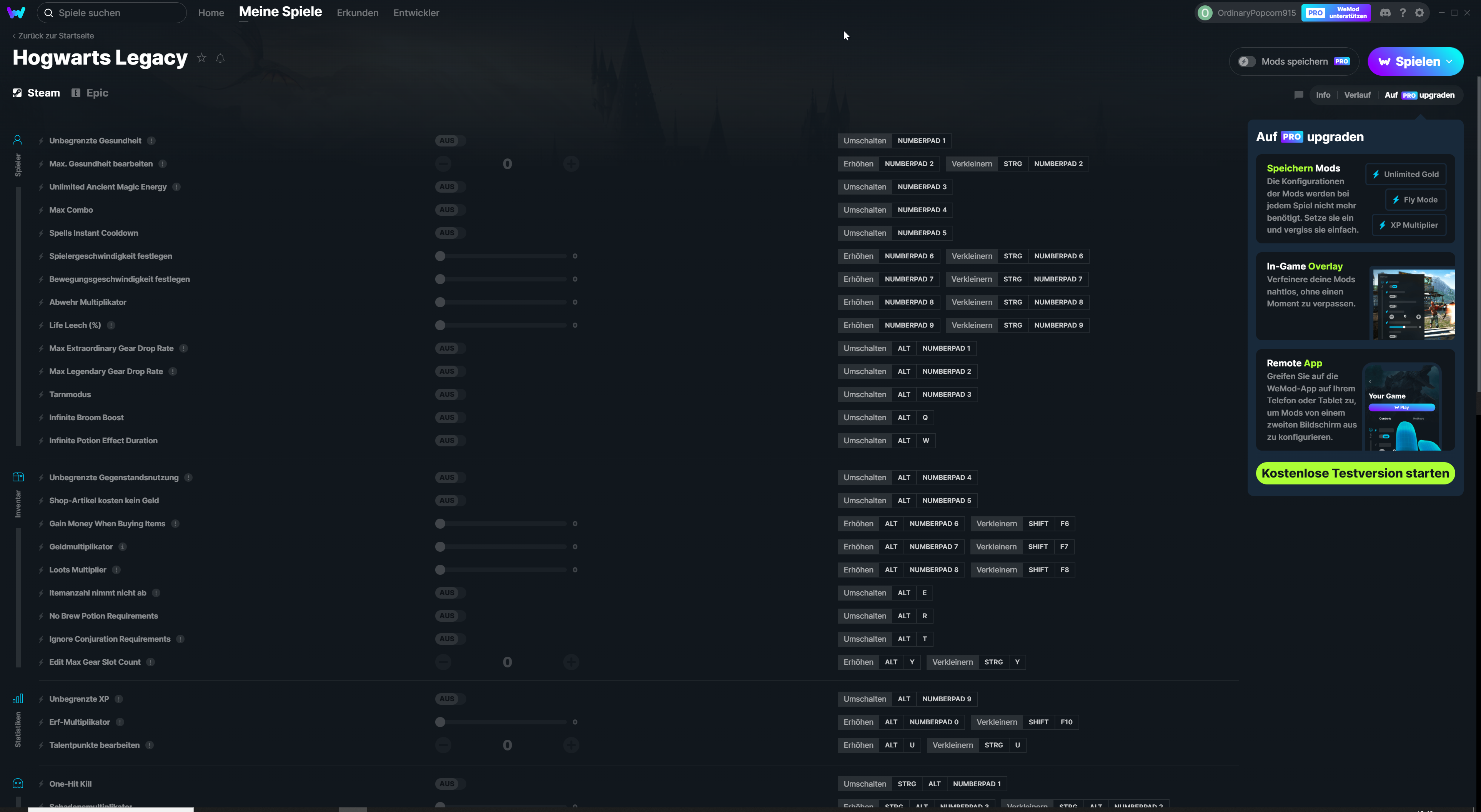Adjust the Spielergeschwindigkeit festlegen slider
Image resolution: width=1481 pixels, height=812 pixels.
501,256
